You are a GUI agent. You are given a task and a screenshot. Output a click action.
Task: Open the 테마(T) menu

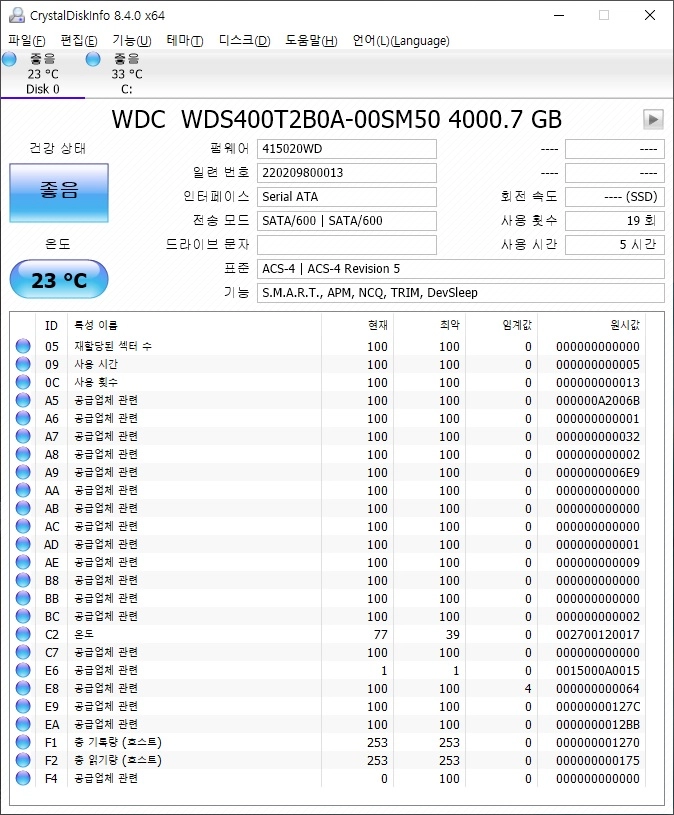(185, 41)
